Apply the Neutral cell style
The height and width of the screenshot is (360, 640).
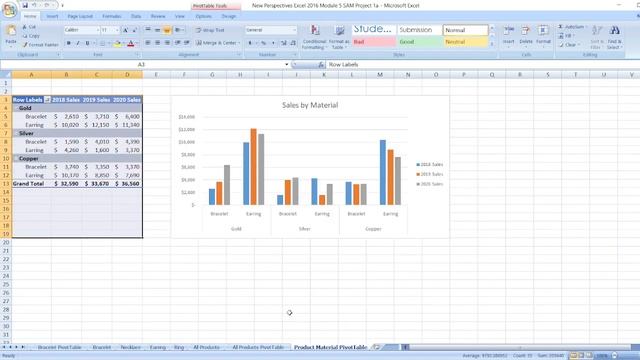click(x=465, y=42)
